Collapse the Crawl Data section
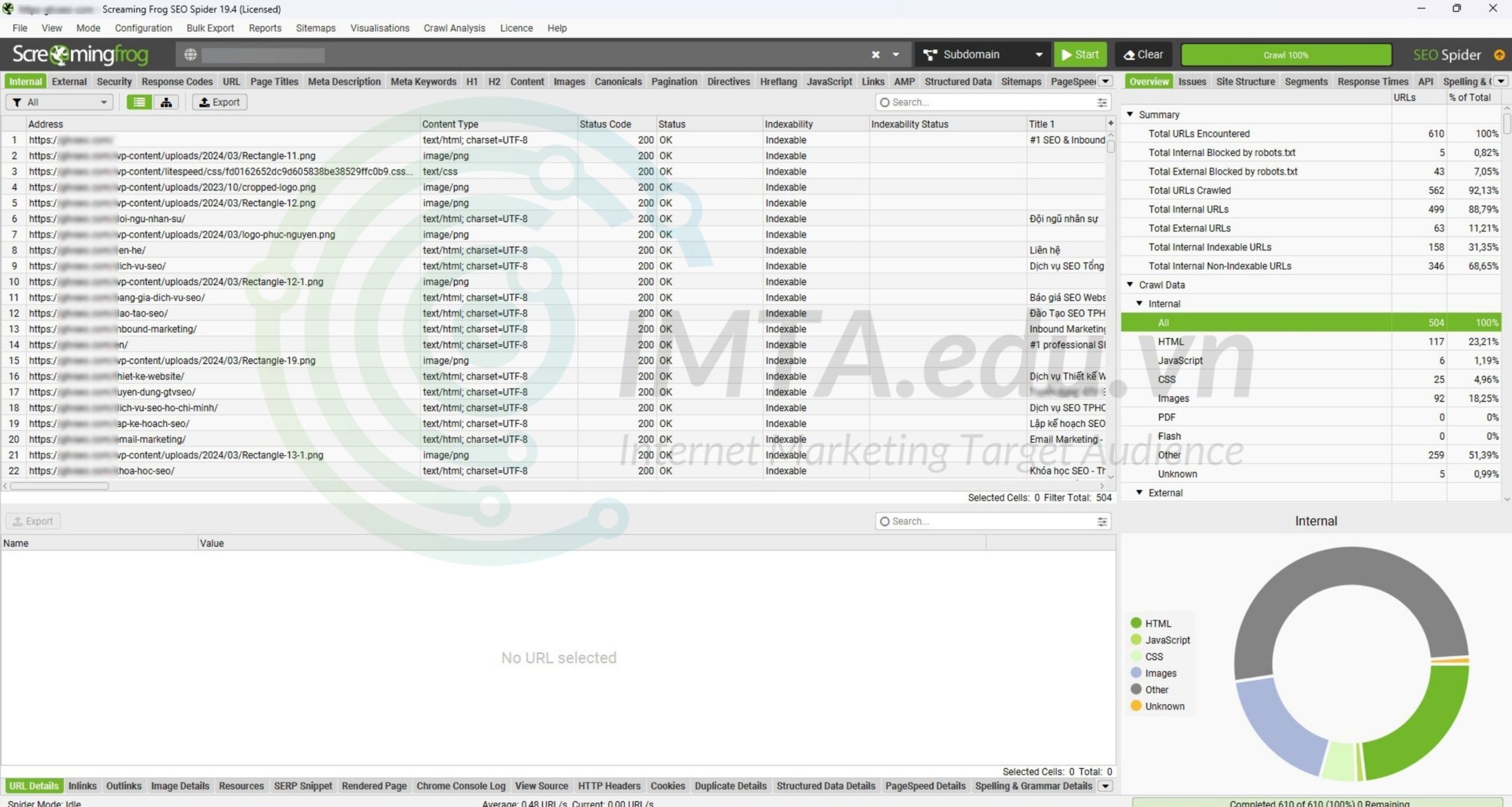The image size is (1512, 807). [1130, 285]
